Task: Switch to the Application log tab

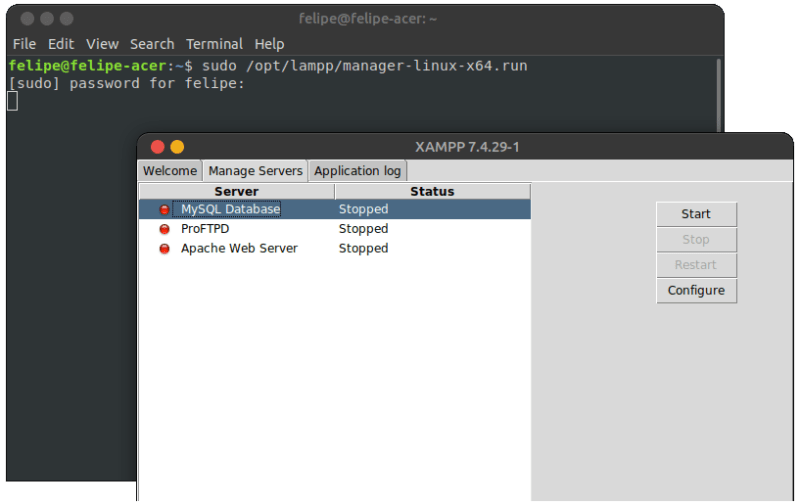Action: coord(357,170)
